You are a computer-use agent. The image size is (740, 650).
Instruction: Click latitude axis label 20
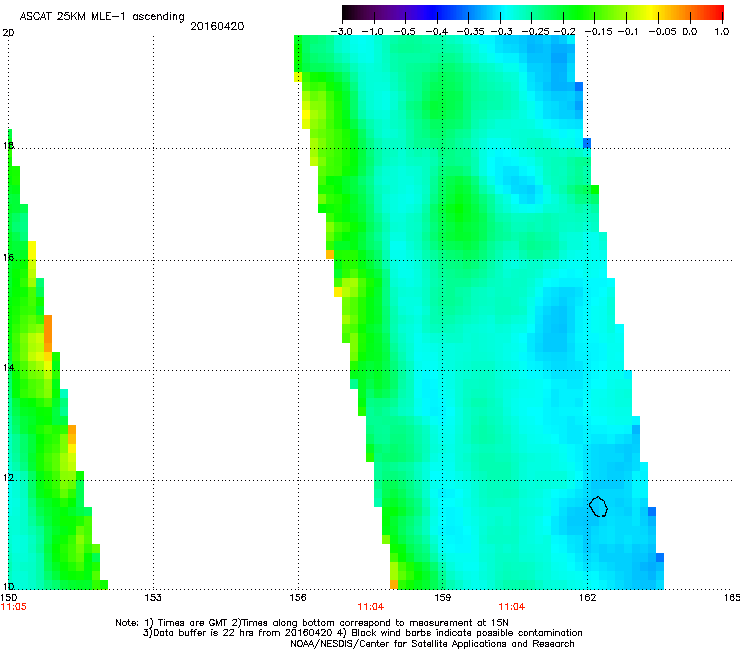tap(8, 33)
